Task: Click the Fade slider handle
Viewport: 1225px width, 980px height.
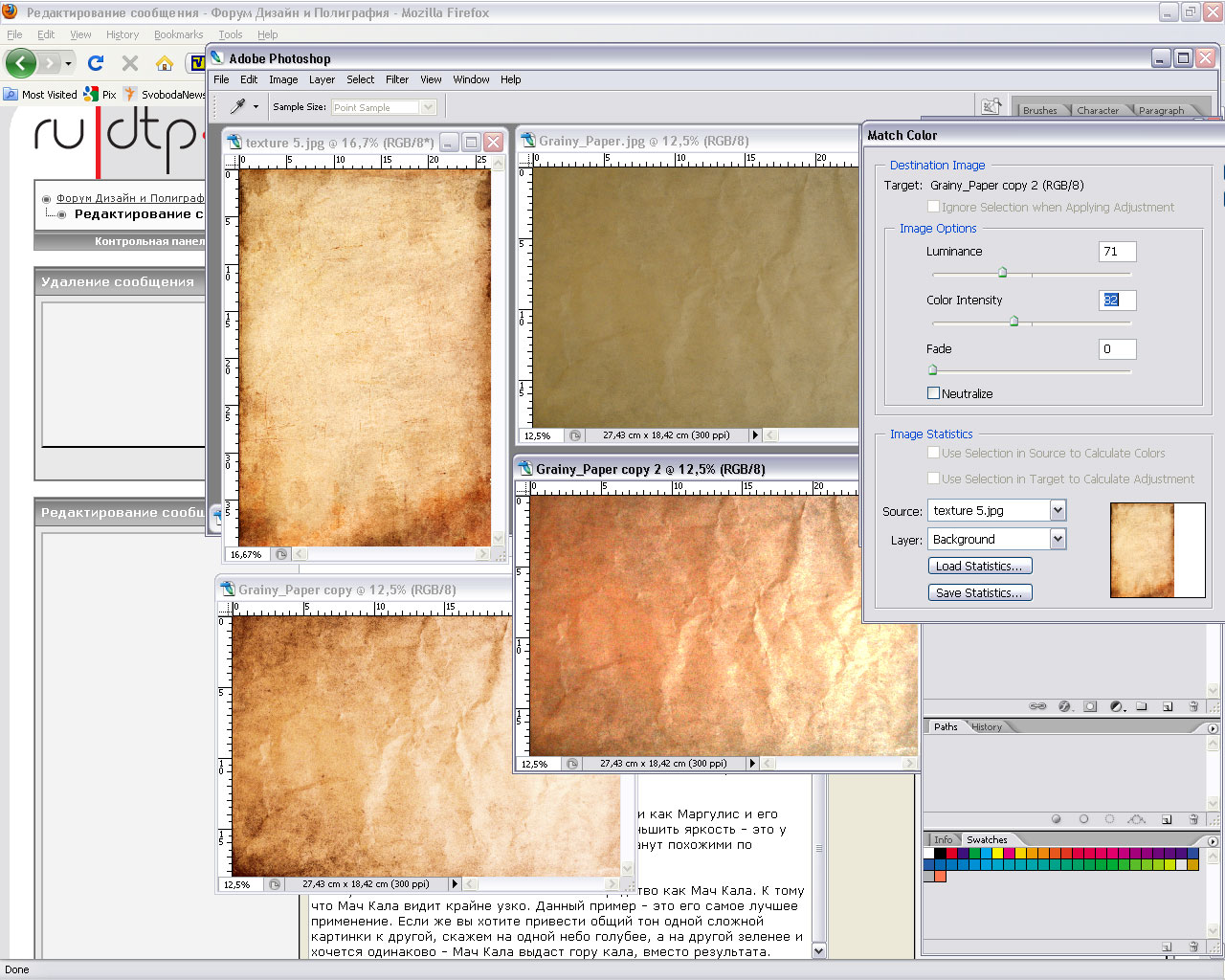Action: point(933,370)
